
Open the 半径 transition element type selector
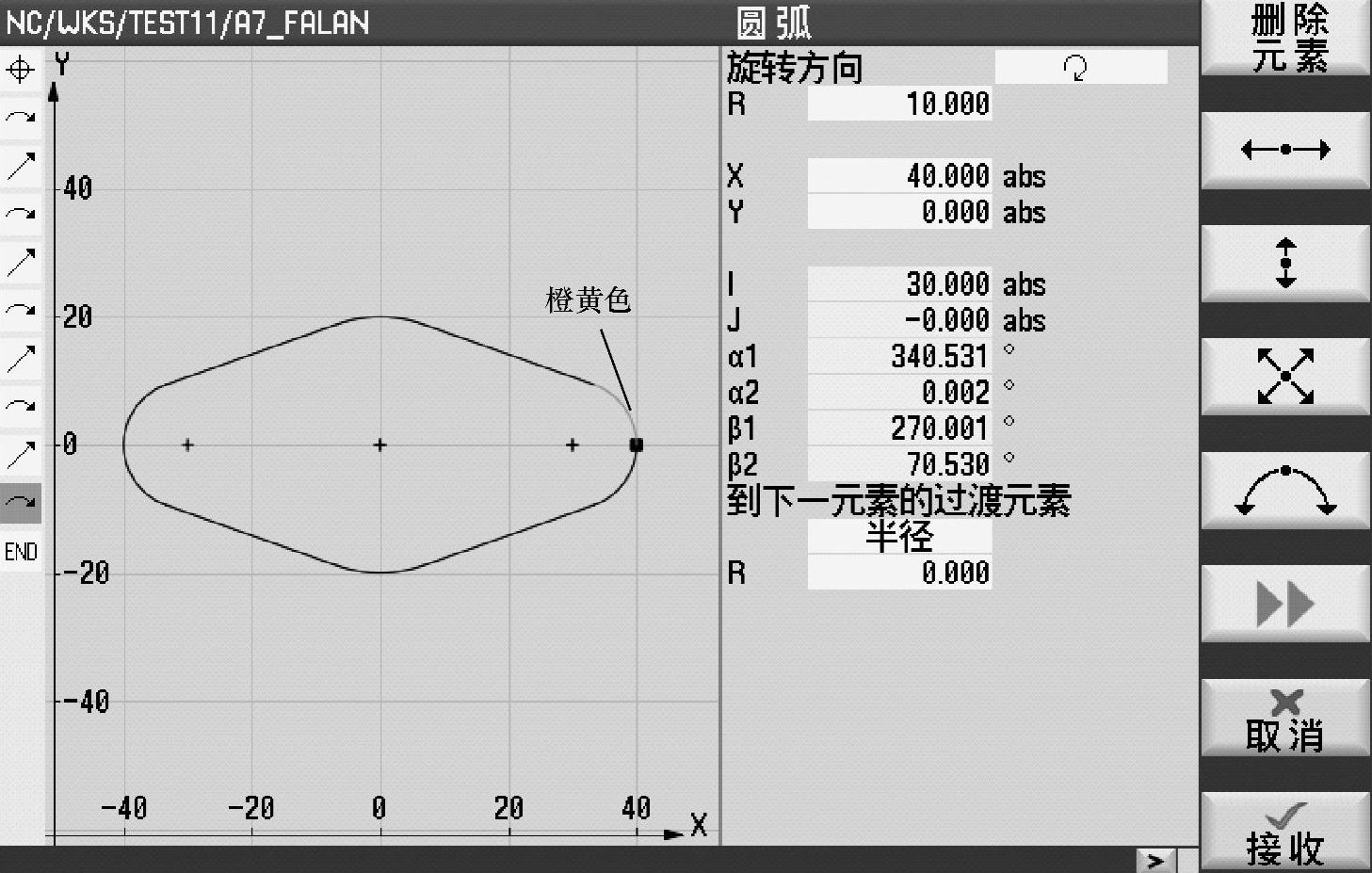pos(899,537)
